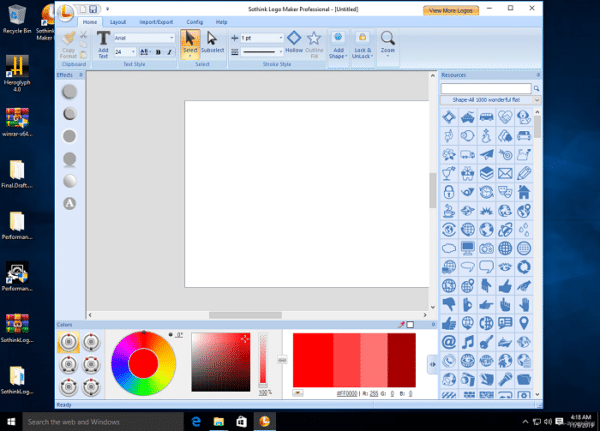
Task: Open the stroke width 1 pt dropdown
Action: (x=279, y=38)
